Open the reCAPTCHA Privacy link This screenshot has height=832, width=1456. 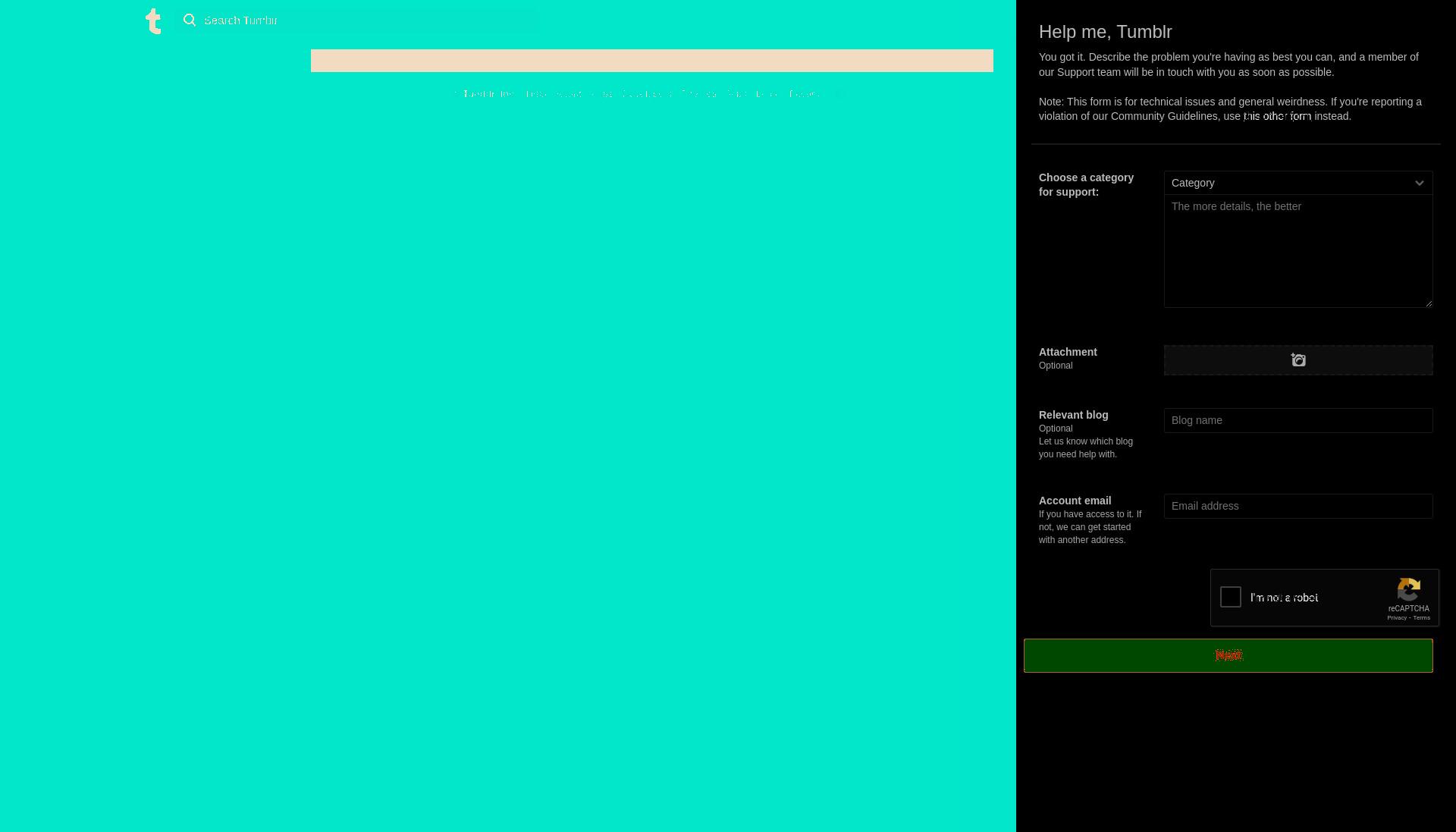pos(1397,617)
